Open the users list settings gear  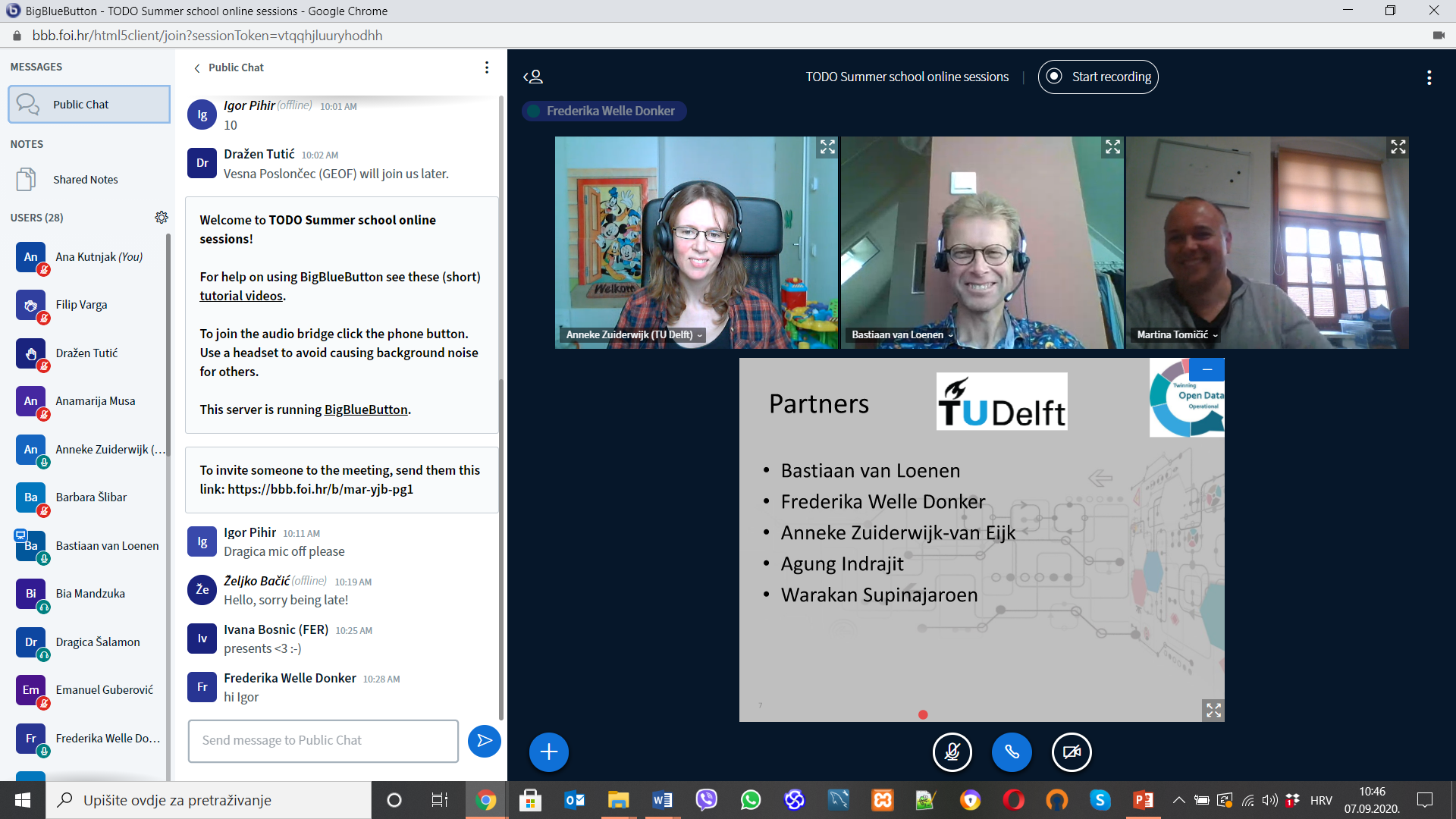point(162,218)
